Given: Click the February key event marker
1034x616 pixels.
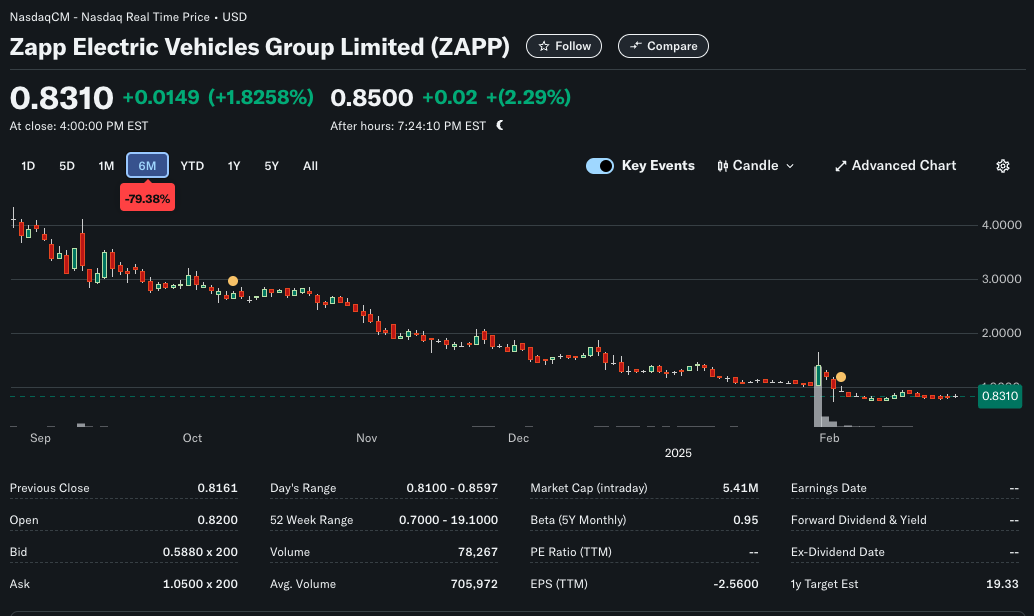Looking at the screenshot, I should pos(841,377).
